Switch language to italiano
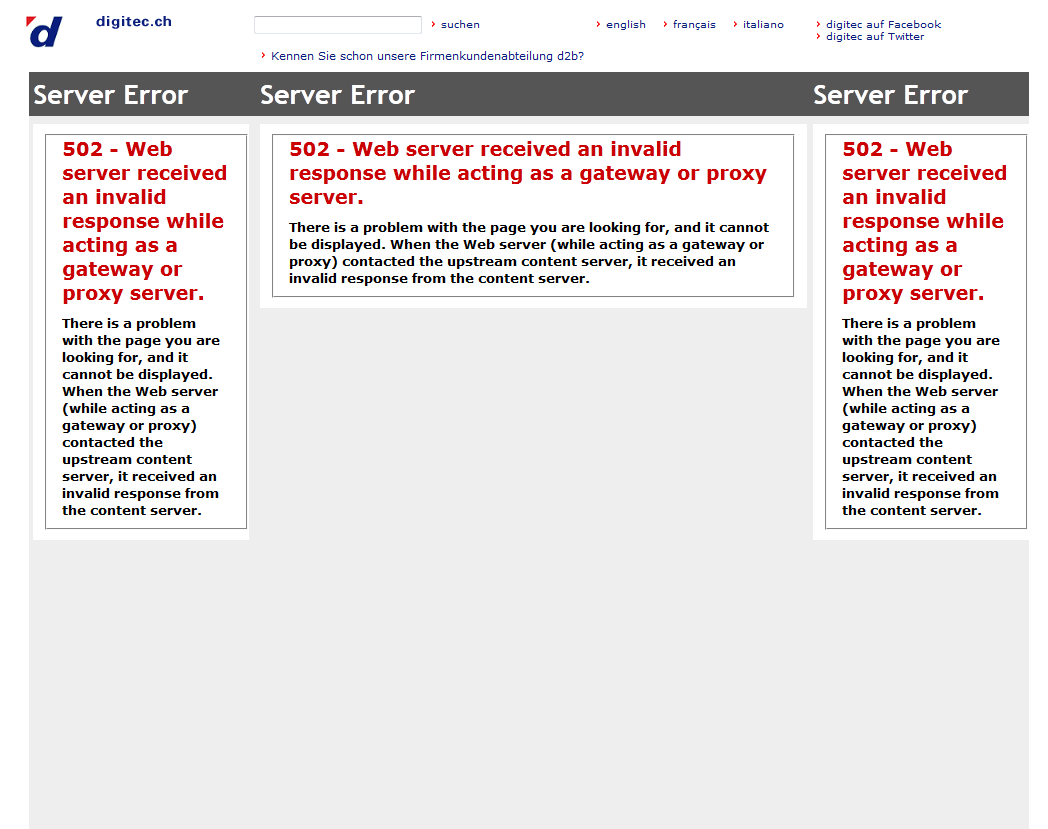 point(763,25)
